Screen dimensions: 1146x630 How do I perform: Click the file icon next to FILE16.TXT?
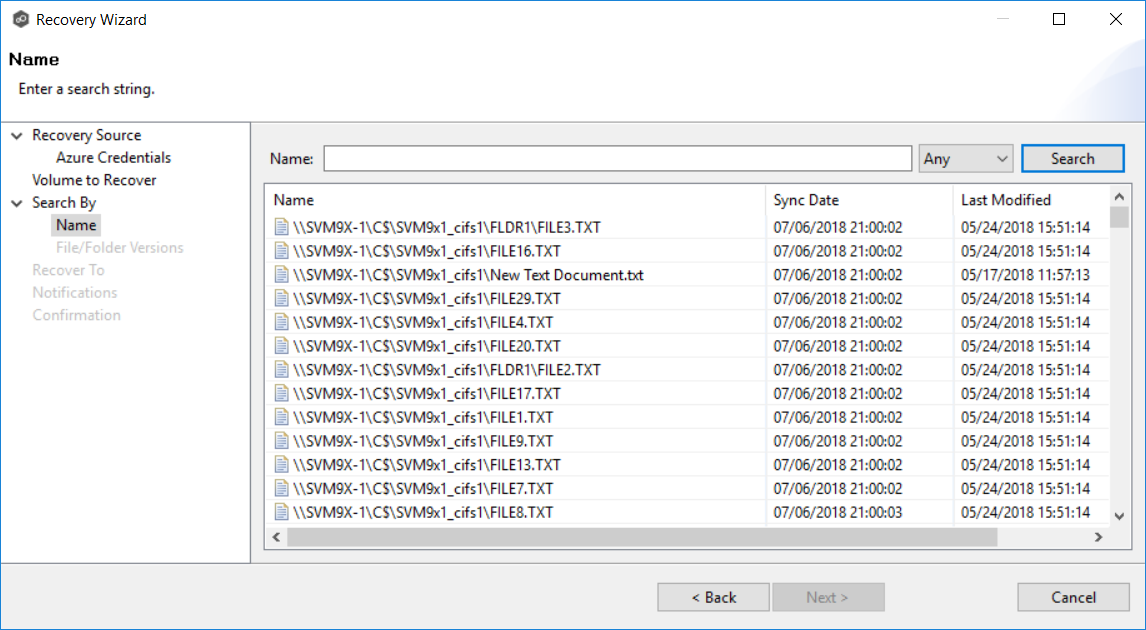click(281, 251)
